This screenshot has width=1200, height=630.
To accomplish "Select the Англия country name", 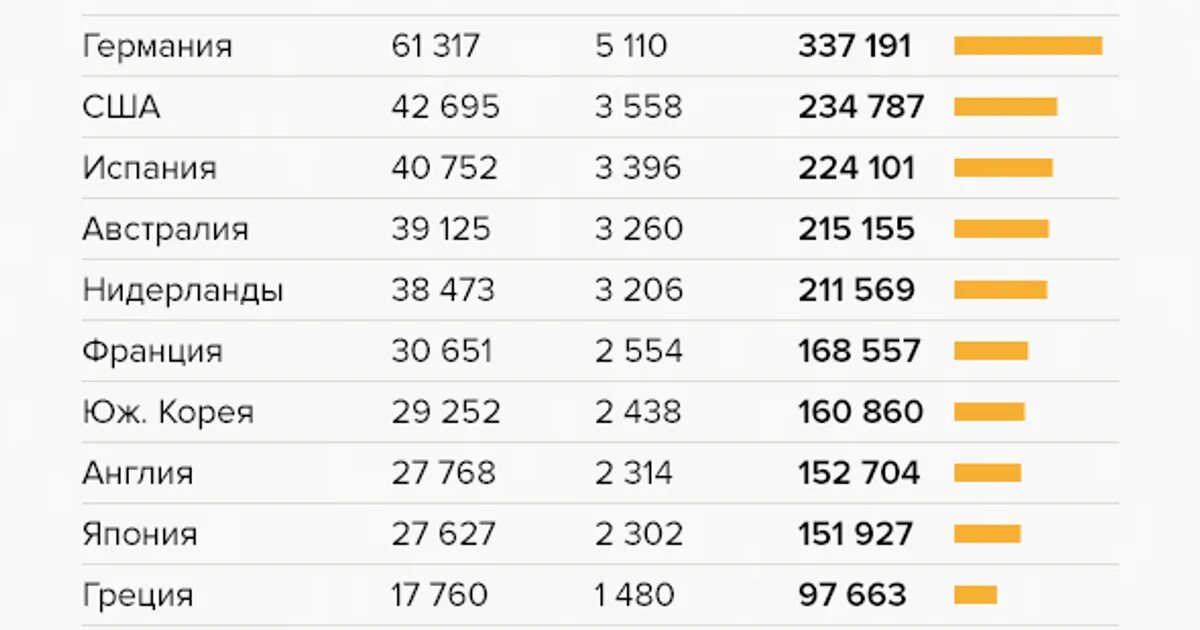I will [138, 473].
